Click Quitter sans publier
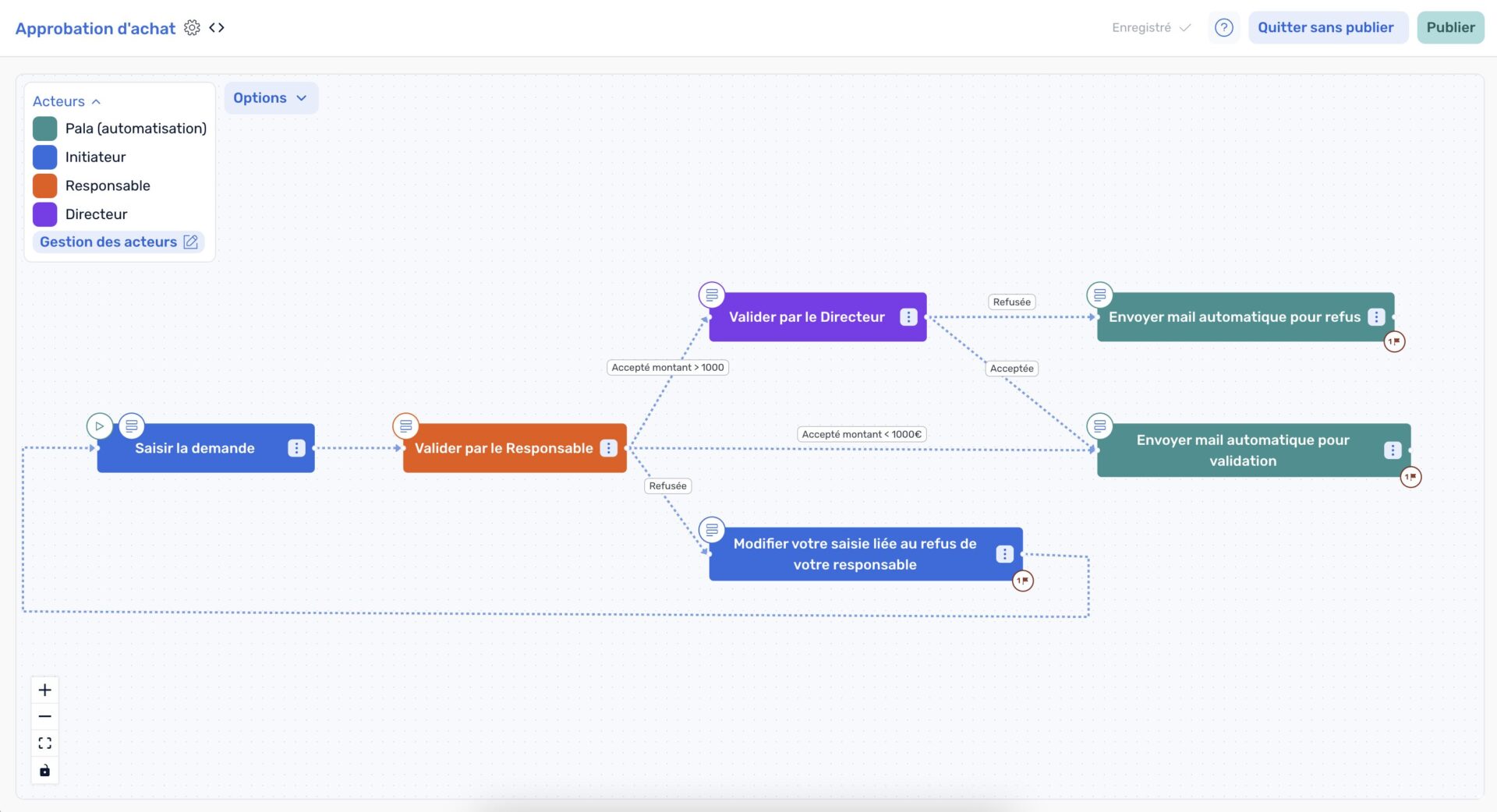The height and width of the screenshot is (812, 1497). (x=1325, y=28)
